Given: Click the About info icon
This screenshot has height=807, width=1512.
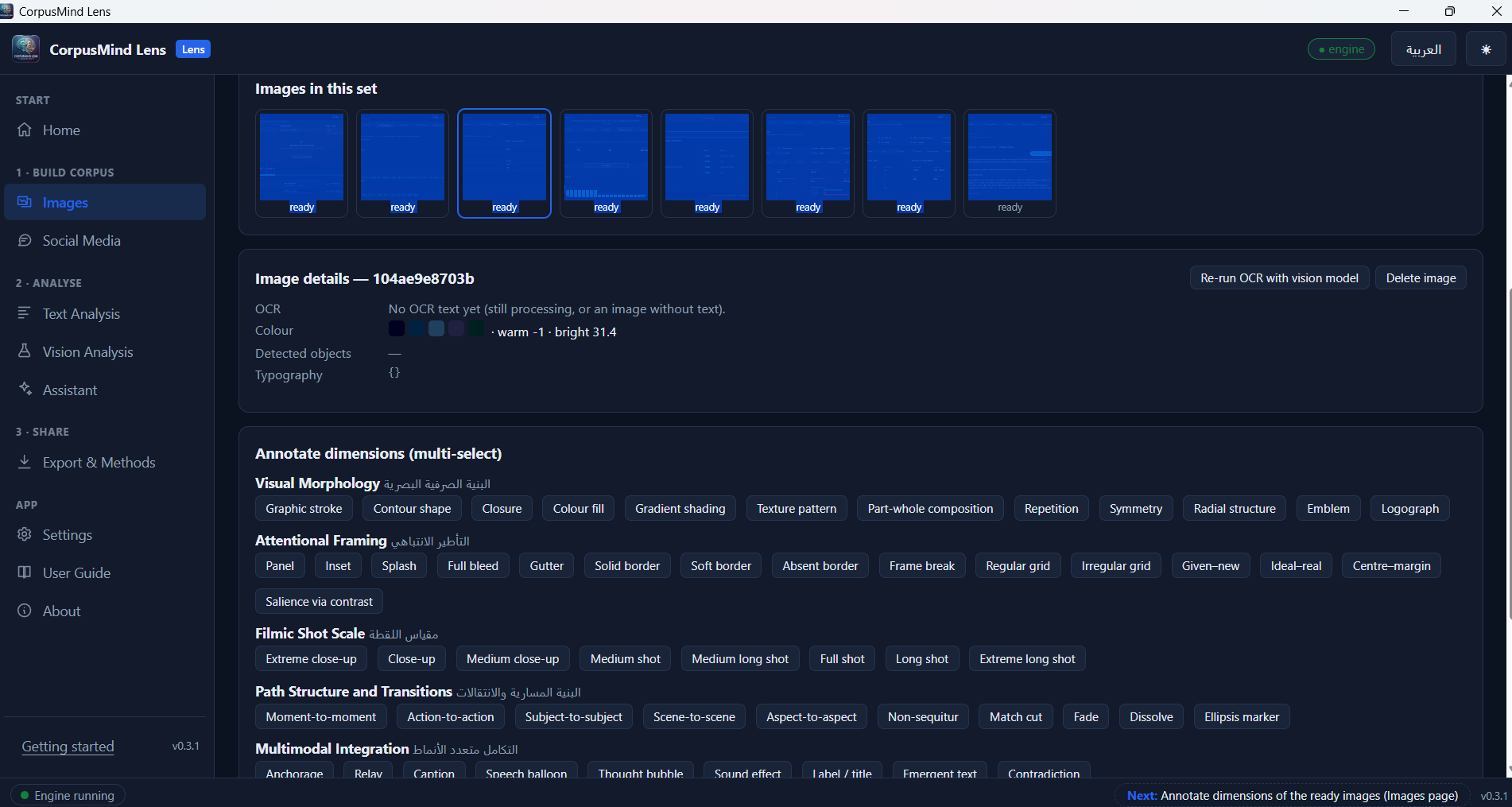Looking at the screenshot, I should tap(25, 611).
